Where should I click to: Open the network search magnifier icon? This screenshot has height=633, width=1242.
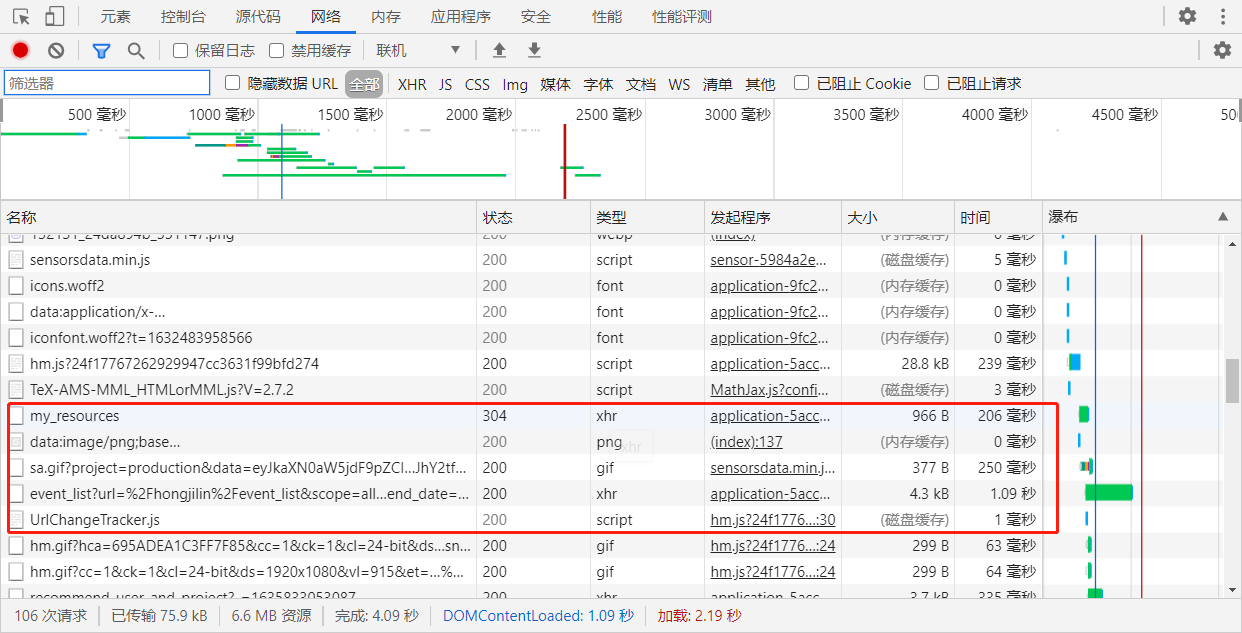click(x=136, y=50)
